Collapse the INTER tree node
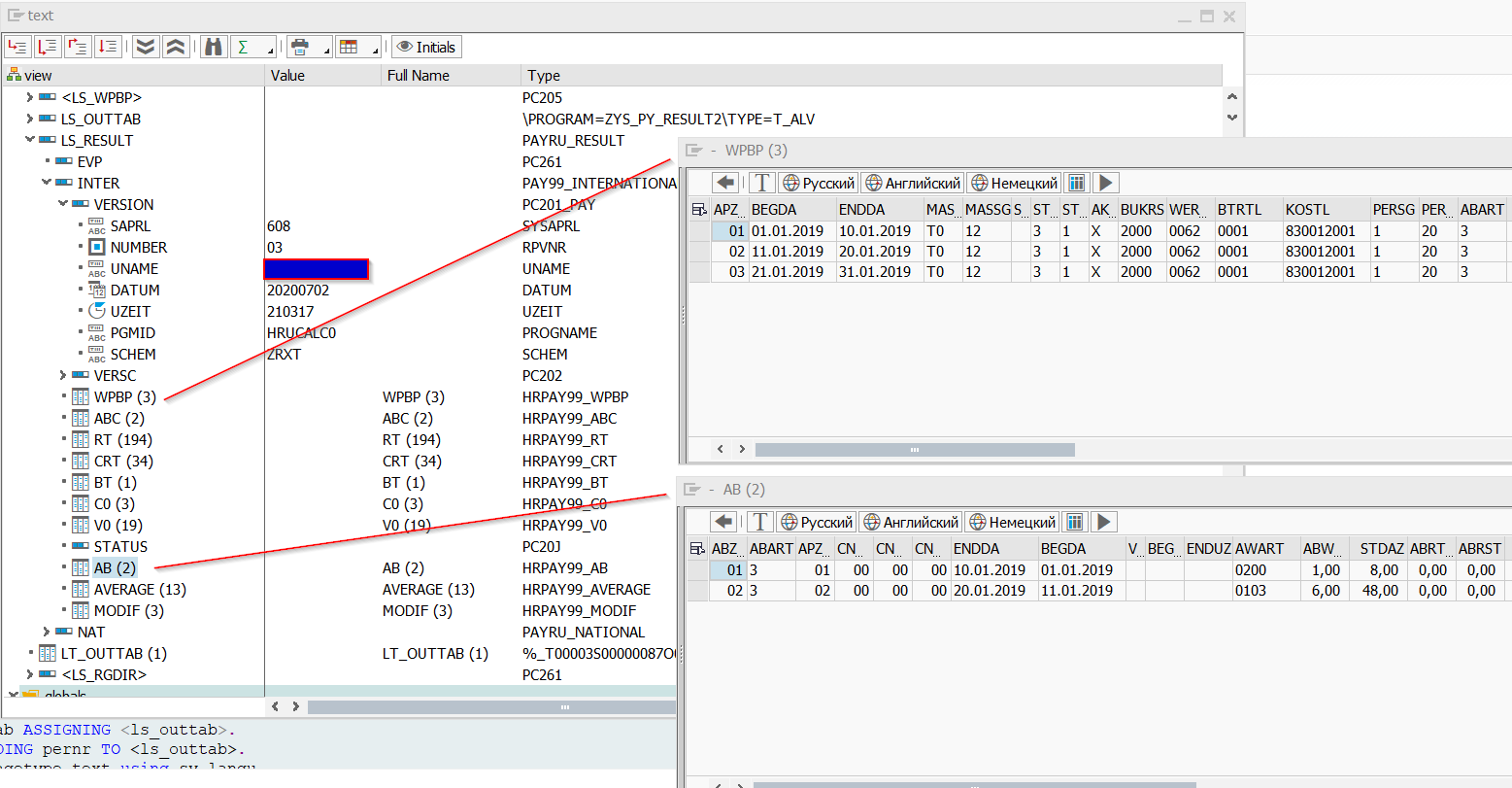Screen dimensions: 1512x788 [47, 183]
